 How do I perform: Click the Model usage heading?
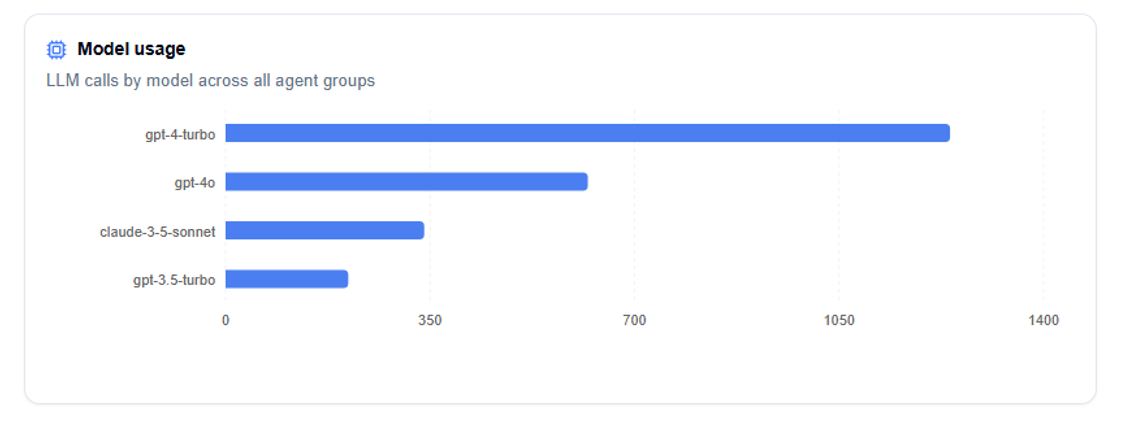click(131, 49)
